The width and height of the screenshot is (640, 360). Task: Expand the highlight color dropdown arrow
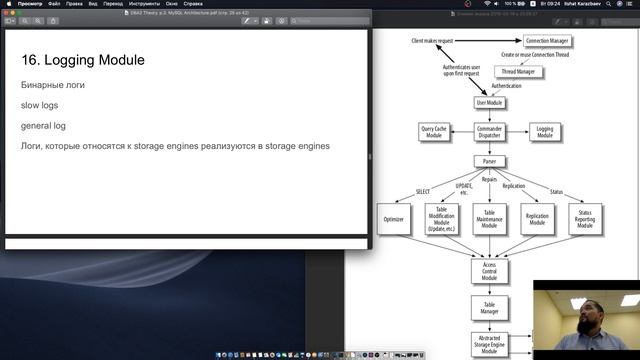[256, 21]
